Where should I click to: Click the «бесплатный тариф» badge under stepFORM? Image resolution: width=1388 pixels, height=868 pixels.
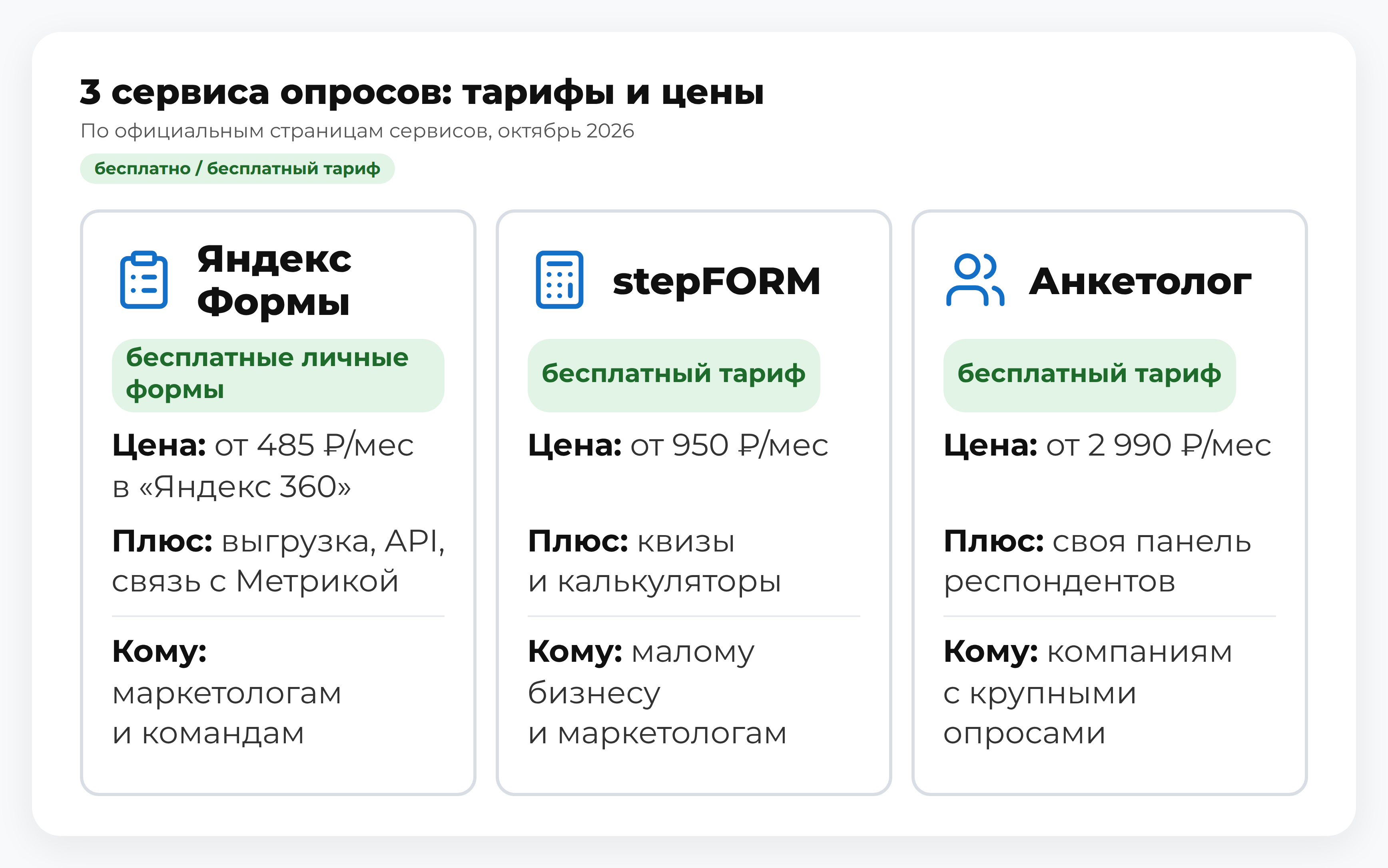(674, 375)
